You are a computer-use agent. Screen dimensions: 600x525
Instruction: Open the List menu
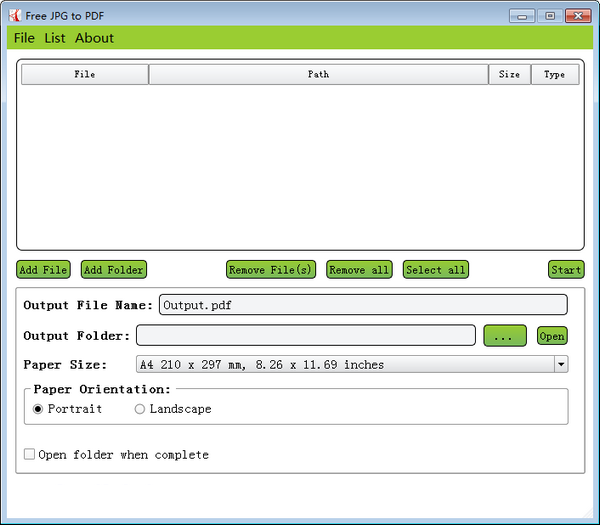[55, 38]
